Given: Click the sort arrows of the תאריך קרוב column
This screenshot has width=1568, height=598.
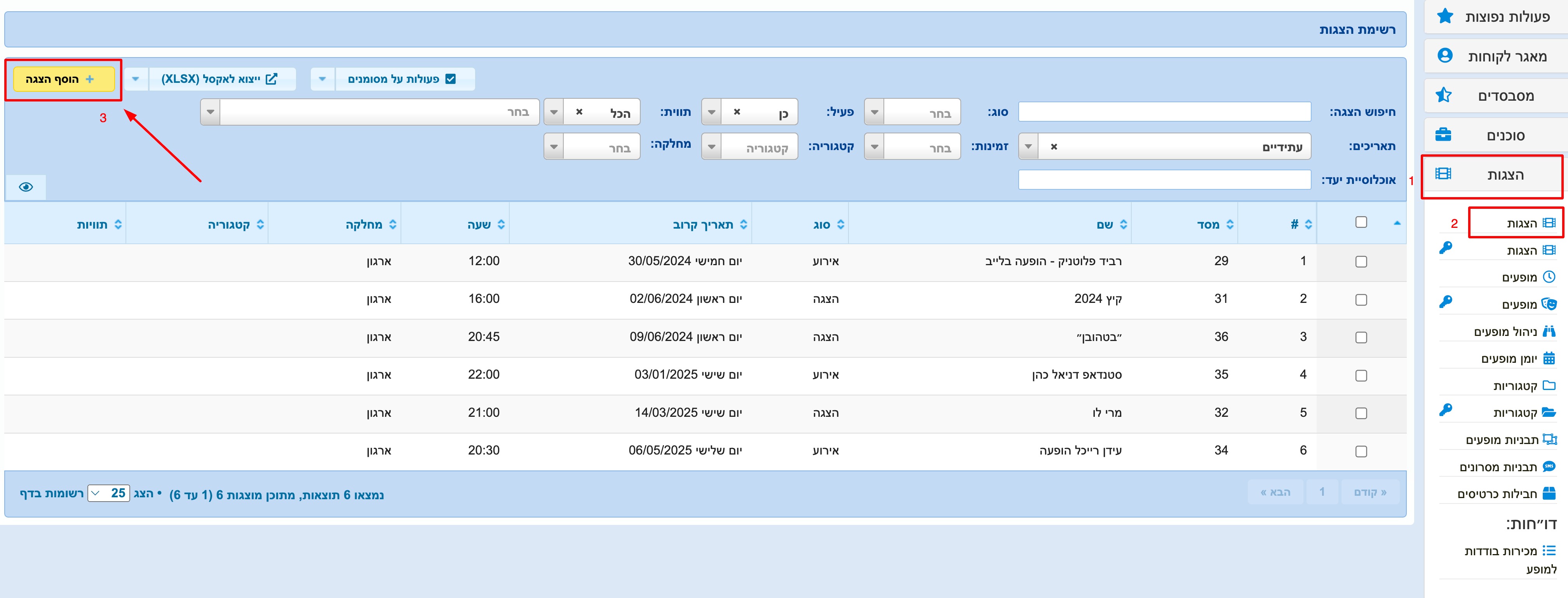Looking at the screenshot, I should click(x=744, y=225).
